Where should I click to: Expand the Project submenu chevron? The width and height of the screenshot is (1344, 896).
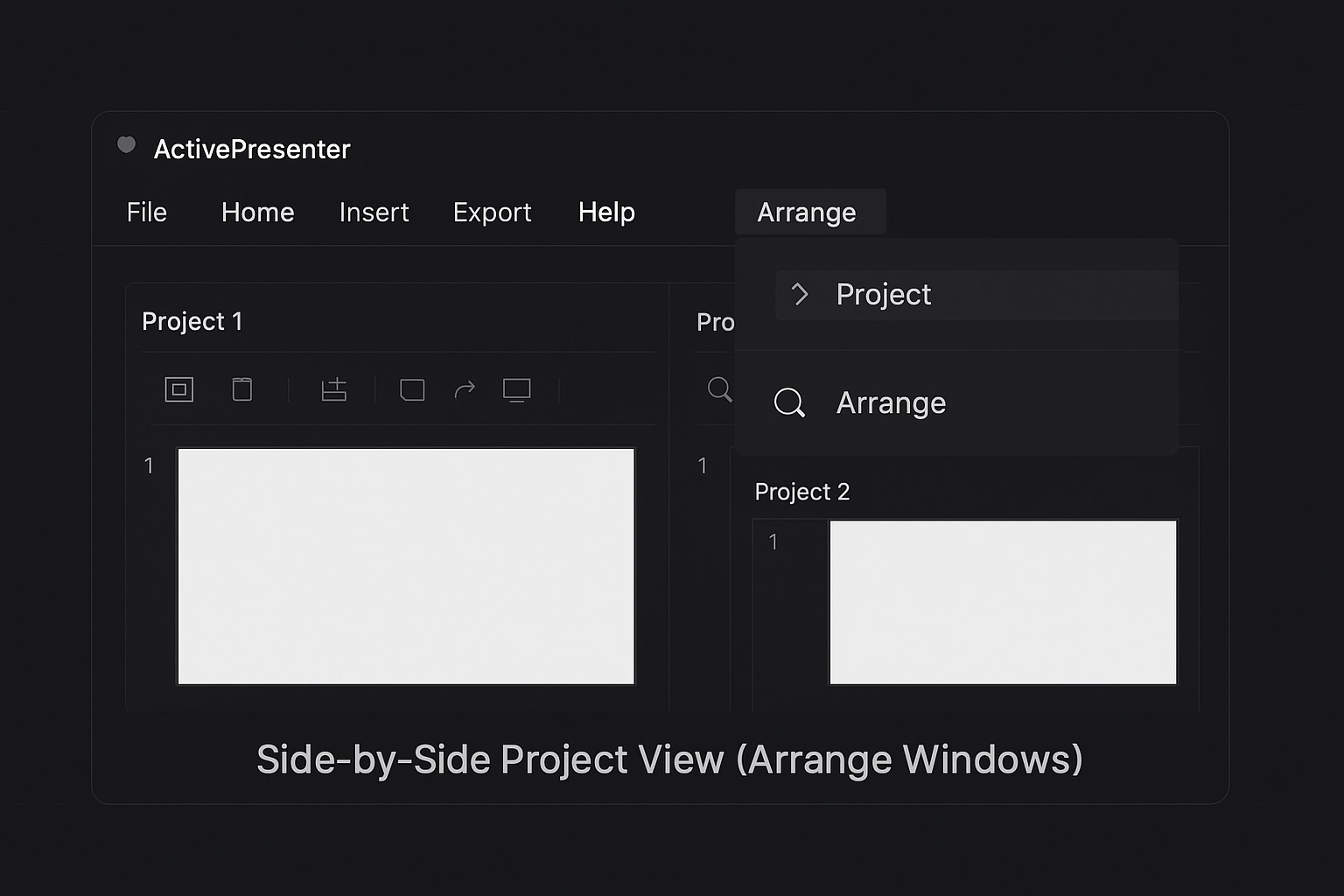point(800,294)
